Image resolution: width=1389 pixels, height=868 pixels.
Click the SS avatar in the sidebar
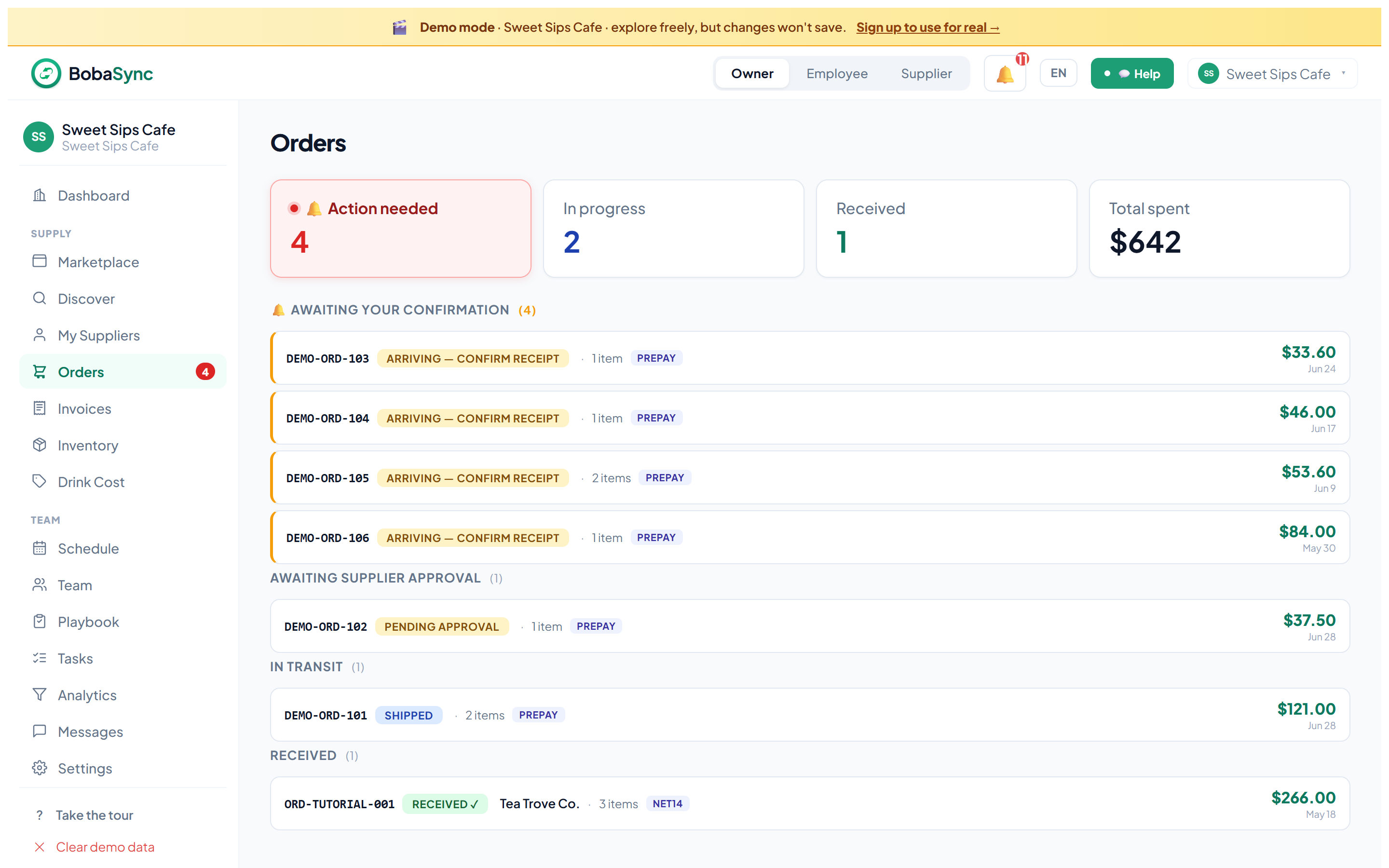[39, 136]
